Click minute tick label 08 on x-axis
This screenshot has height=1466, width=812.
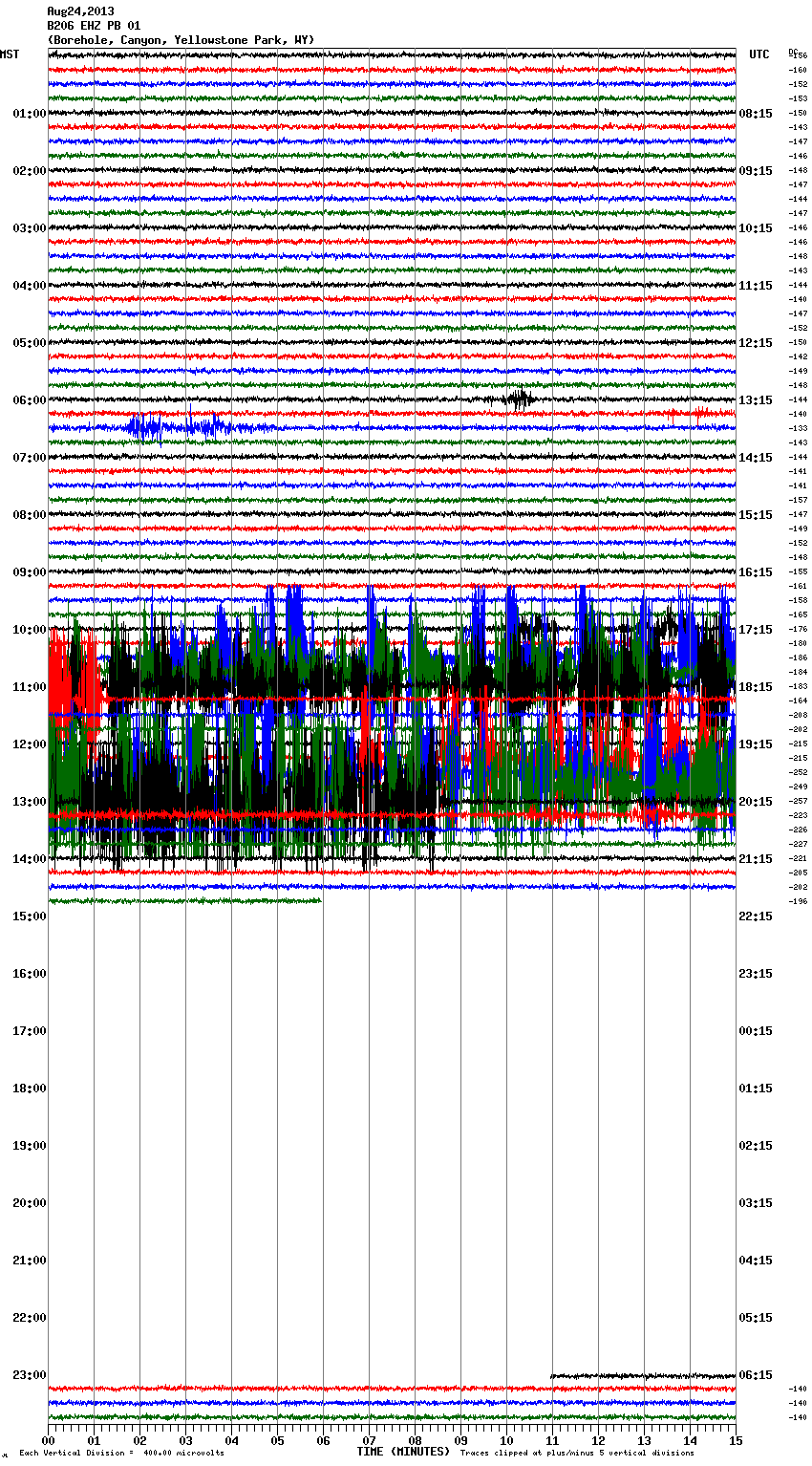point(415,1441)
